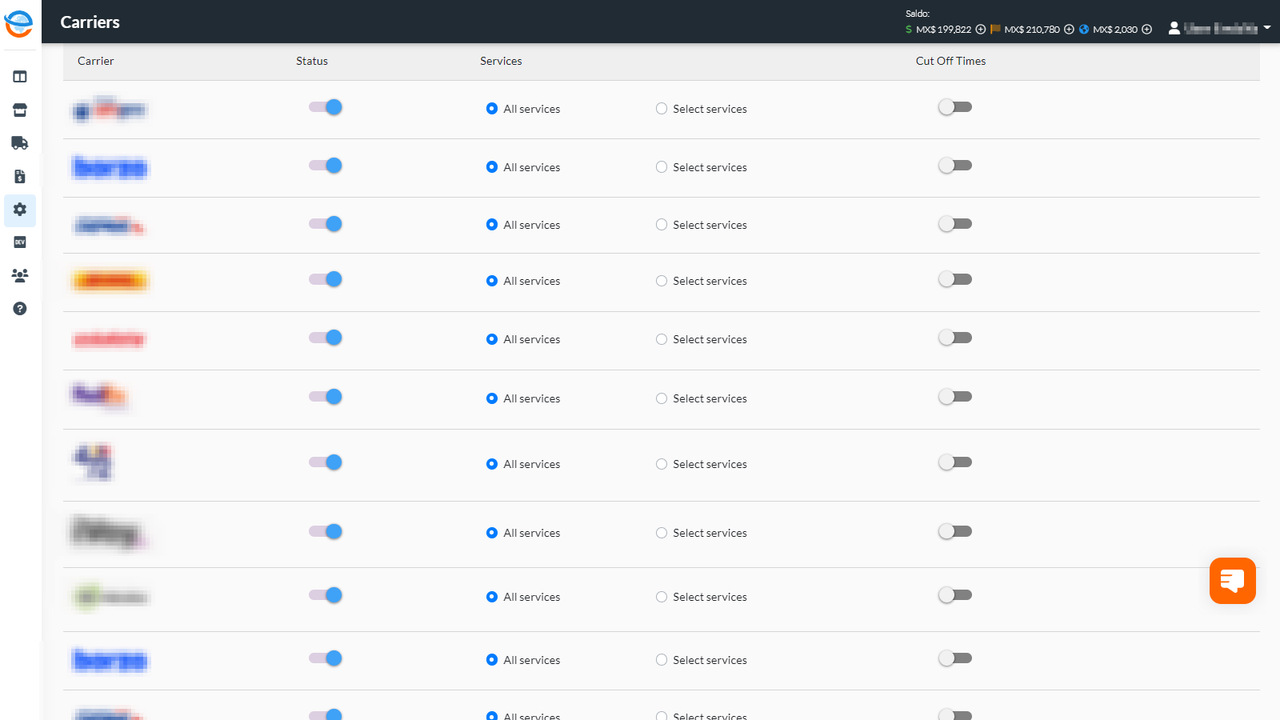Open the users group icon

pyautogui.click(x=19, y=275)
